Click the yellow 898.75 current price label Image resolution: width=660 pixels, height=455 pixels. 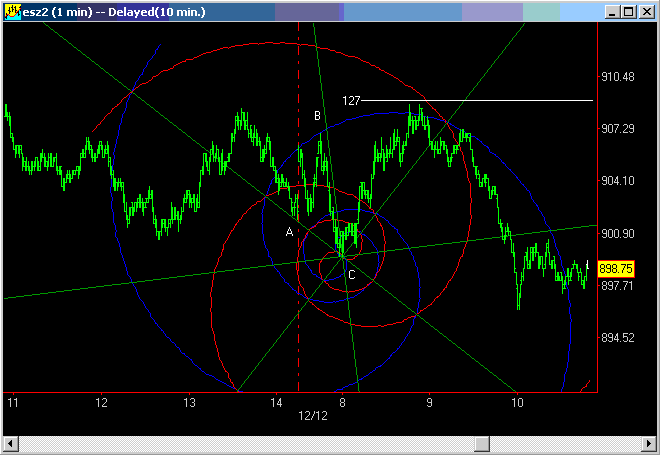[616, 269]
